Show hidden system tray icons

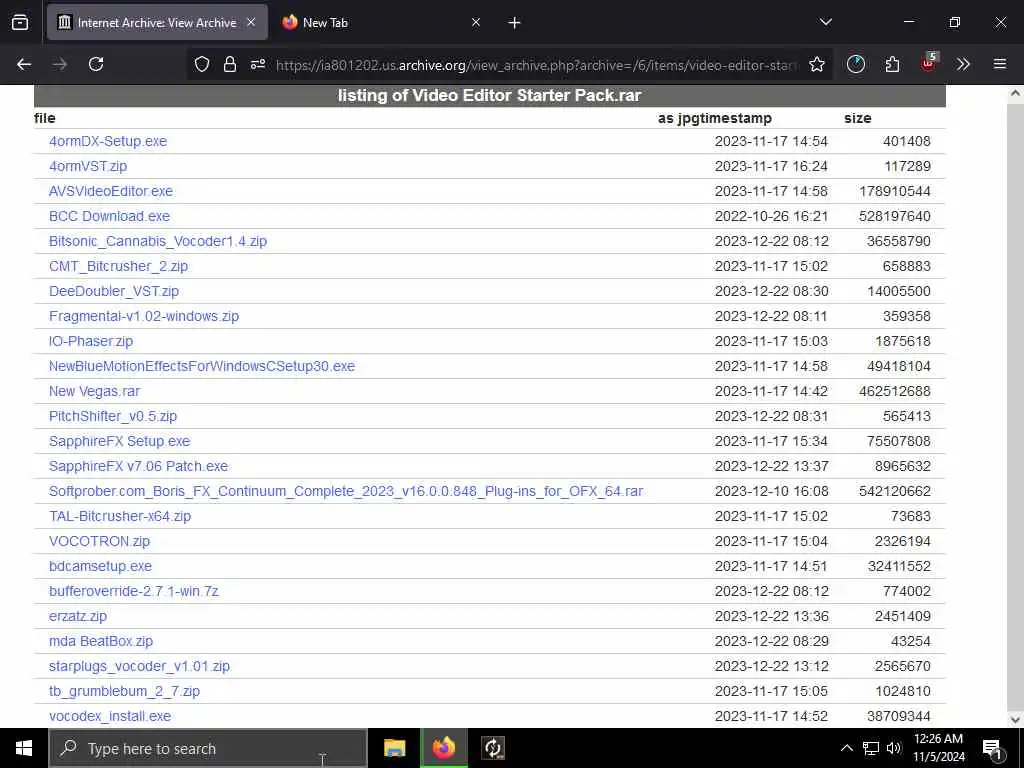coord(846,748)
